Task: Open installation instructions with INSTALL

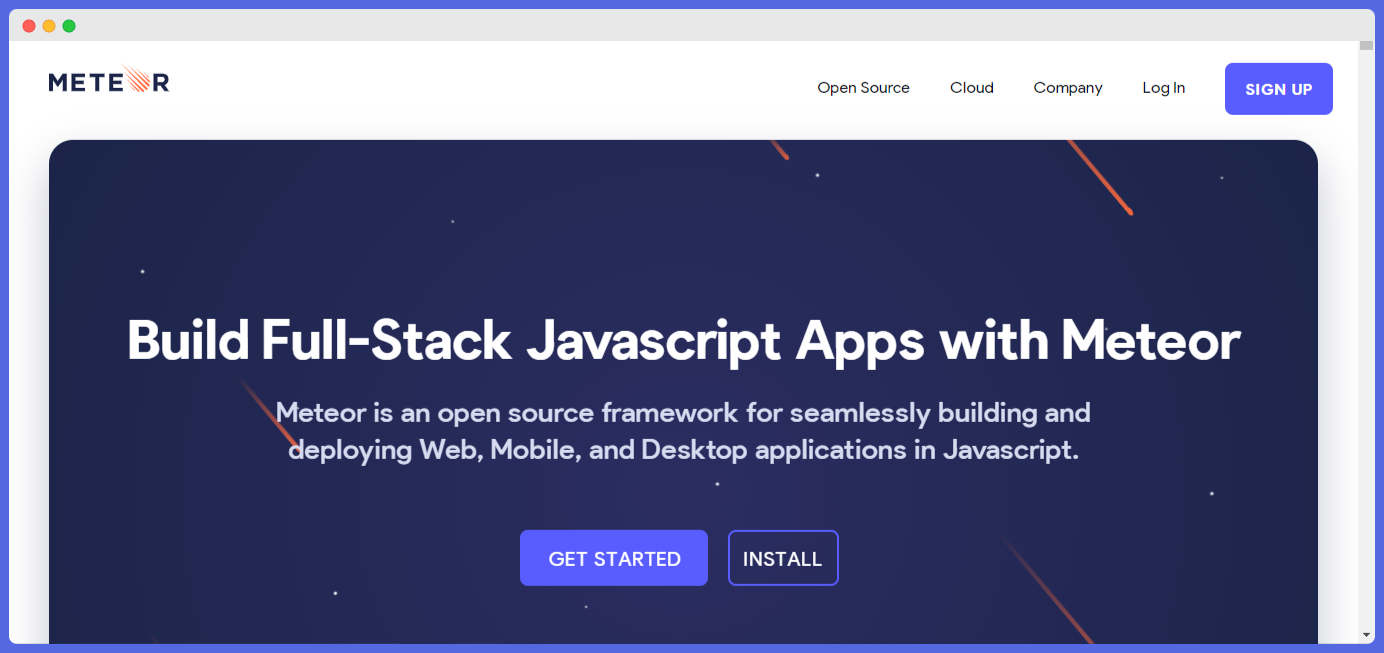Action: [x=783, y=557]
